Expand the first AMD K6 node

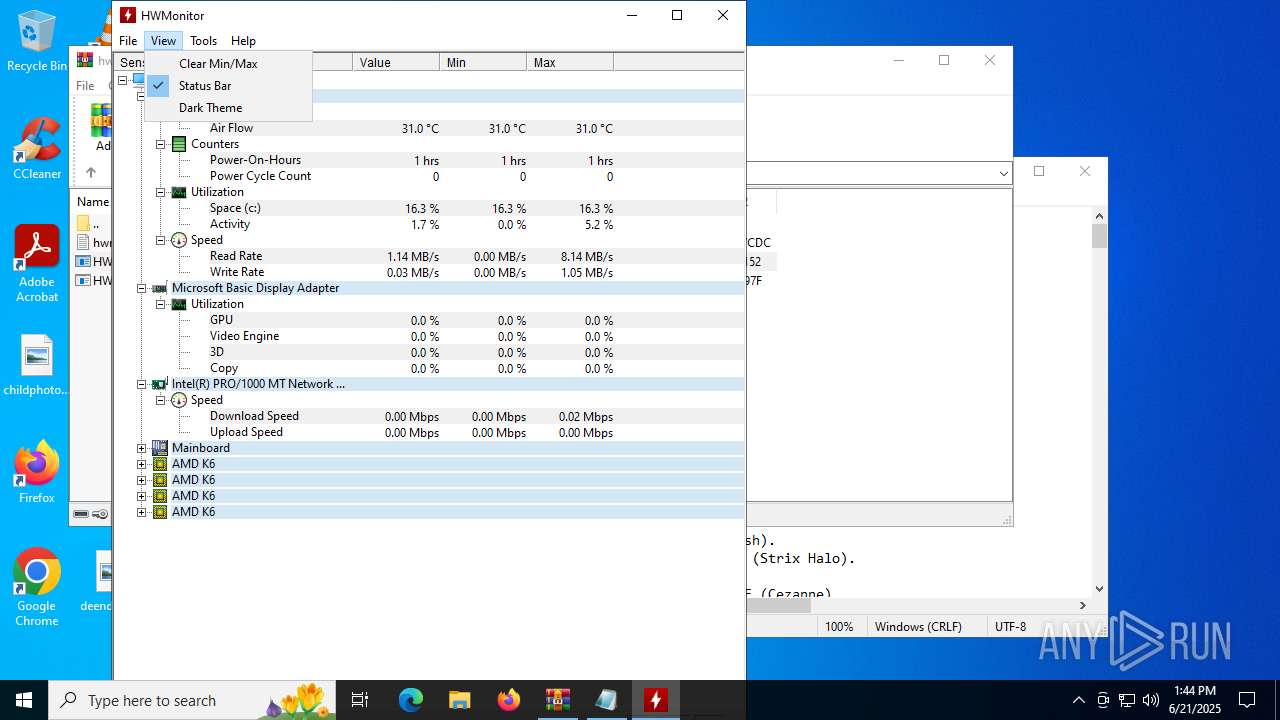coord(141,464)
